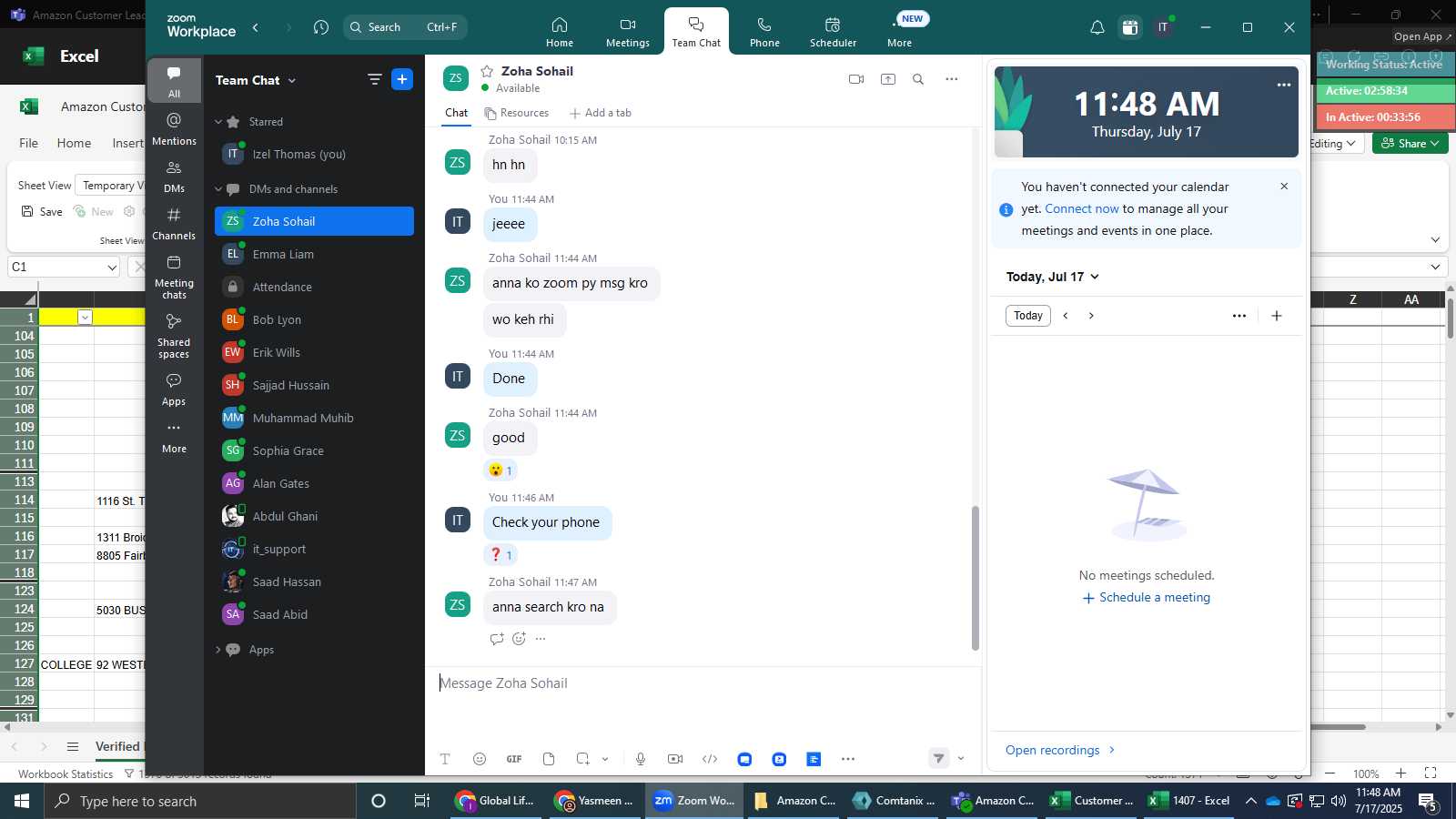Record an audio message with microphone
The width and height of the screenshot is (1456, 819).
(x=641, y=759)
